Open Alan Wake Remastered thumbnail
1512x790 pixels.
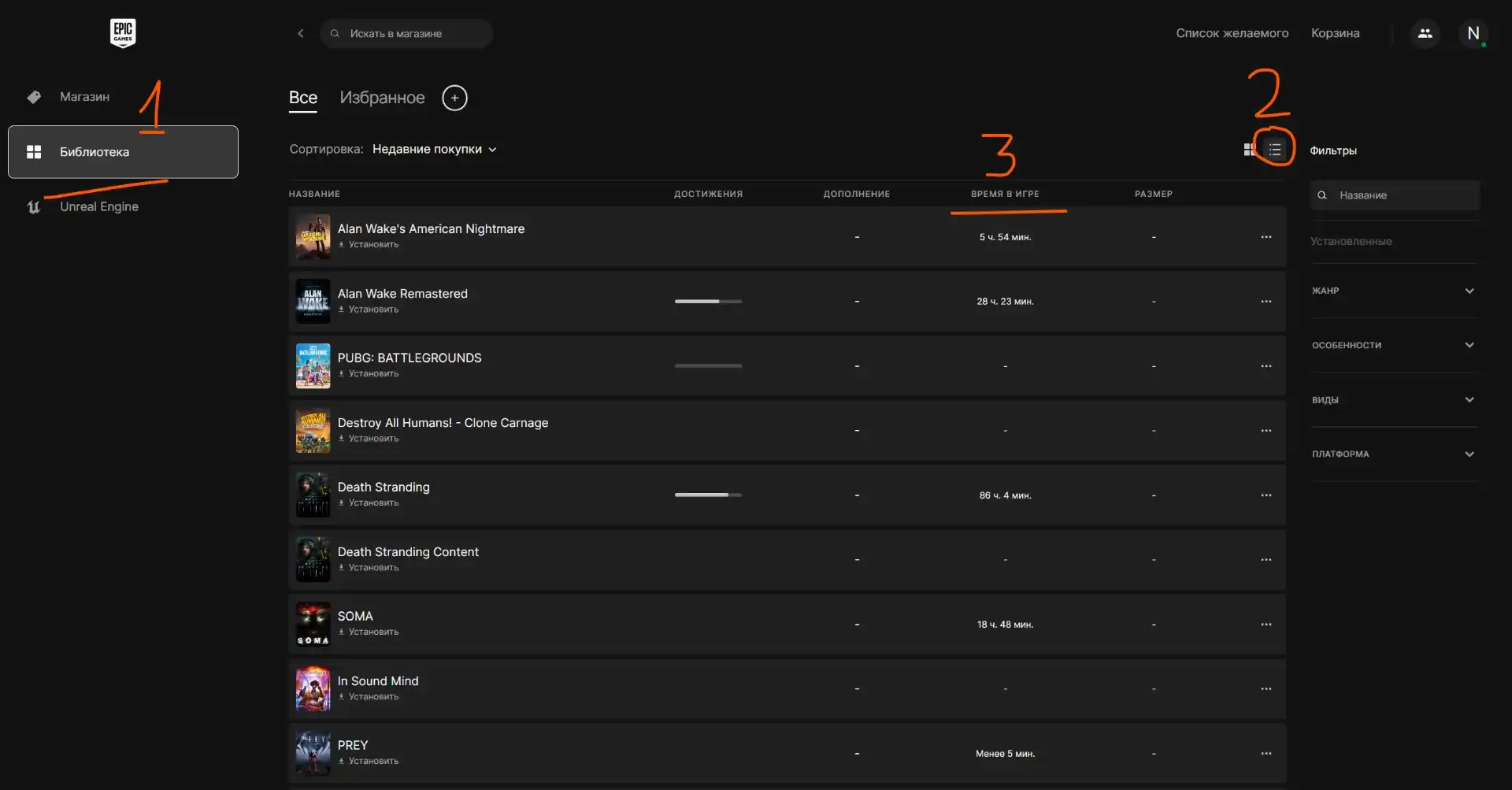[x=313, y=302]
